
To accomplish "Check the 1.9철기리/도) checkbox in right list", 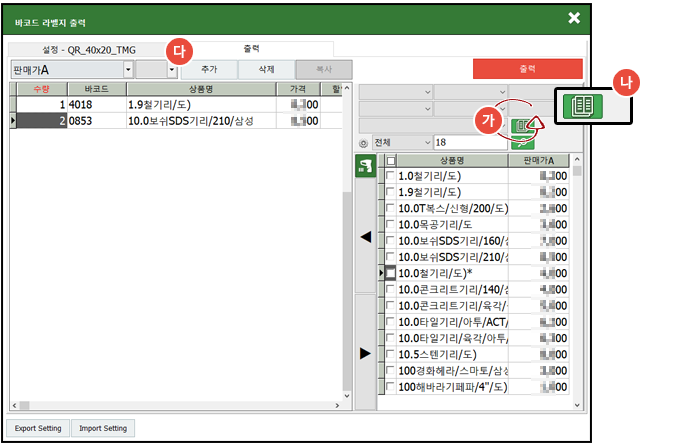I will pos(390,191).
